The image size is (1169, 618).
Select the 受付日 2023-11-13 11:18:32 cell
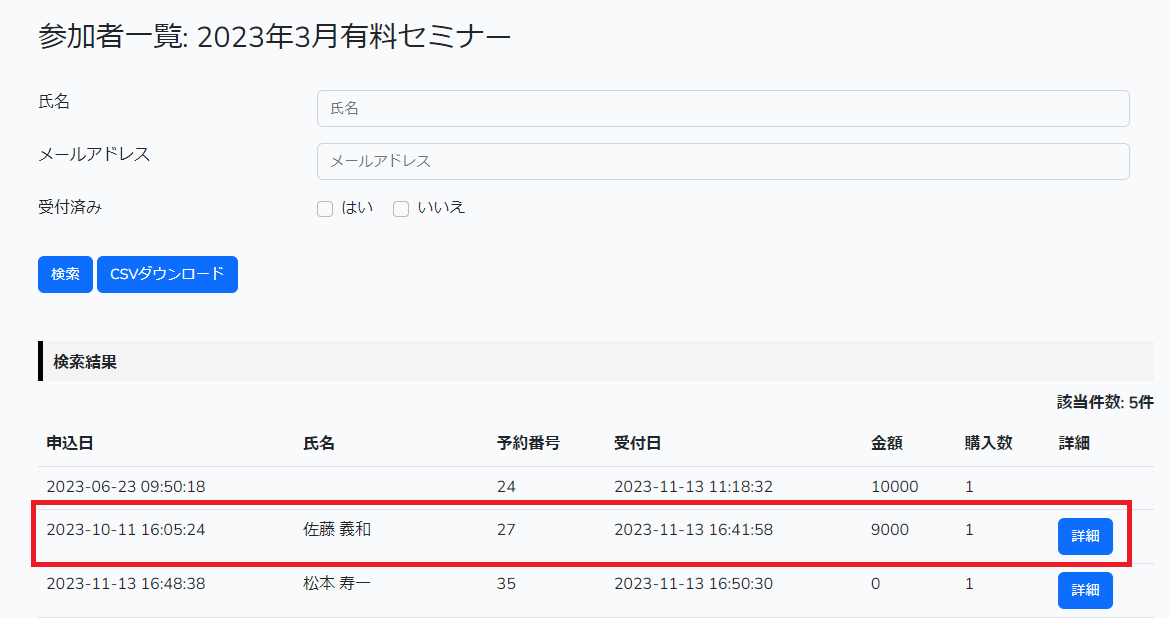click(693, 487)
